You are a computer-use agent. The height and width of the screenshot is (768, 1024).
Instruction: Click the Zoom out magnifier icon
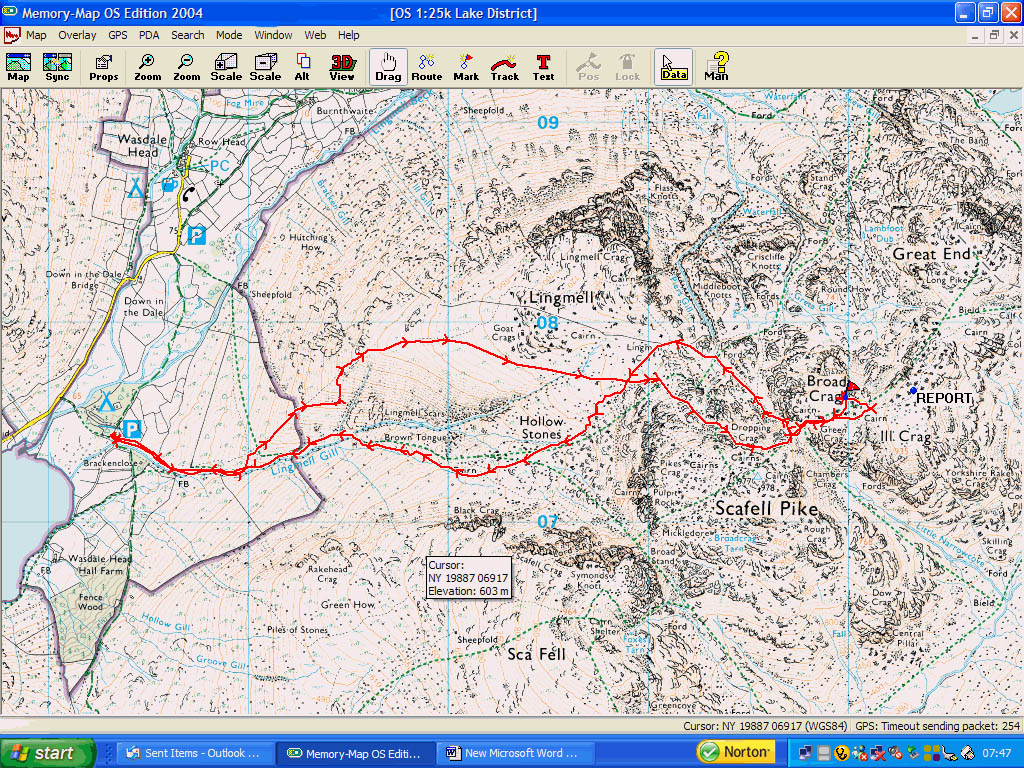(x=187, y=67)
